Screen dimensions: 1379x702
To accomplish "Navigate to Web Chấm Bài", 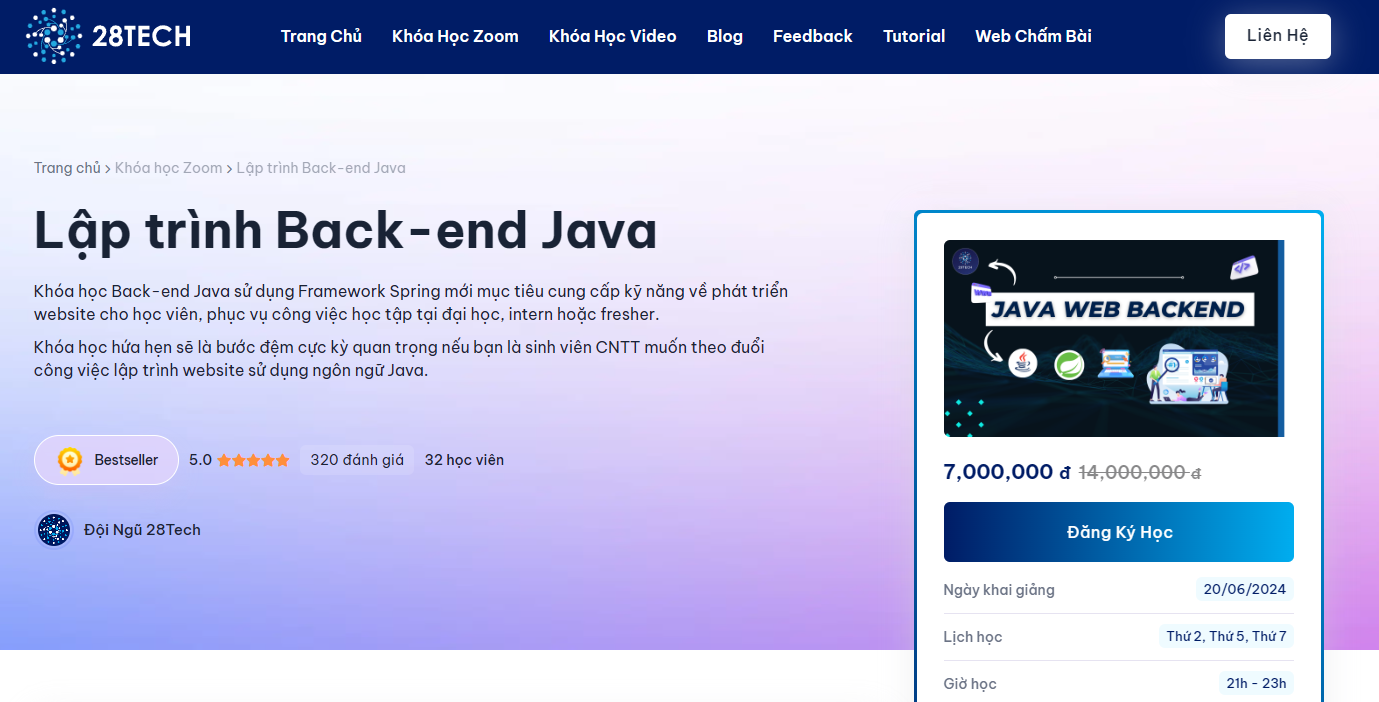I will pos(1033,36).
